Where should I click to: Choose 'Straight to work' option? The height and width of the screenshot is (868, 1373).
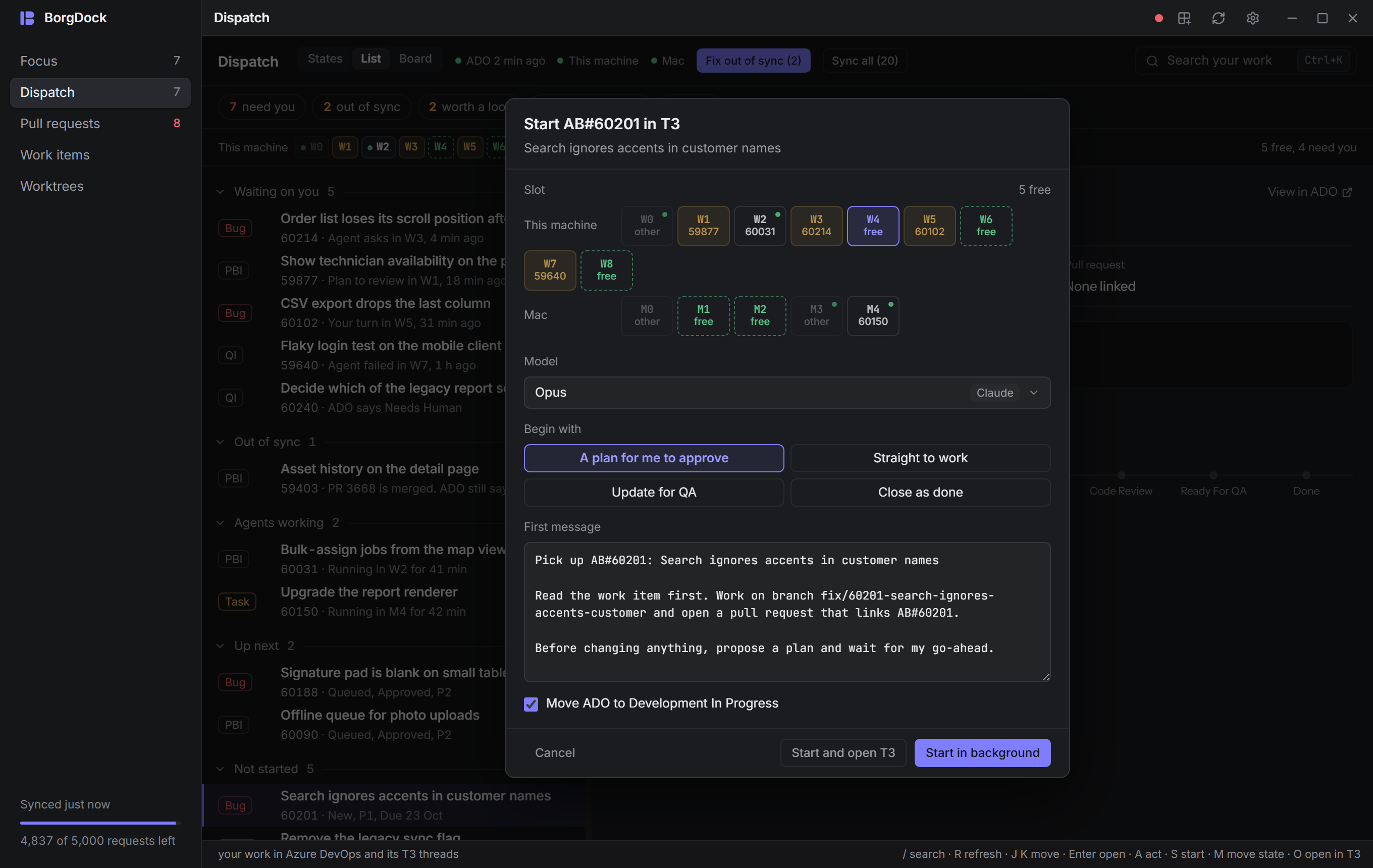pyautogui.click(x=920, y=458)
